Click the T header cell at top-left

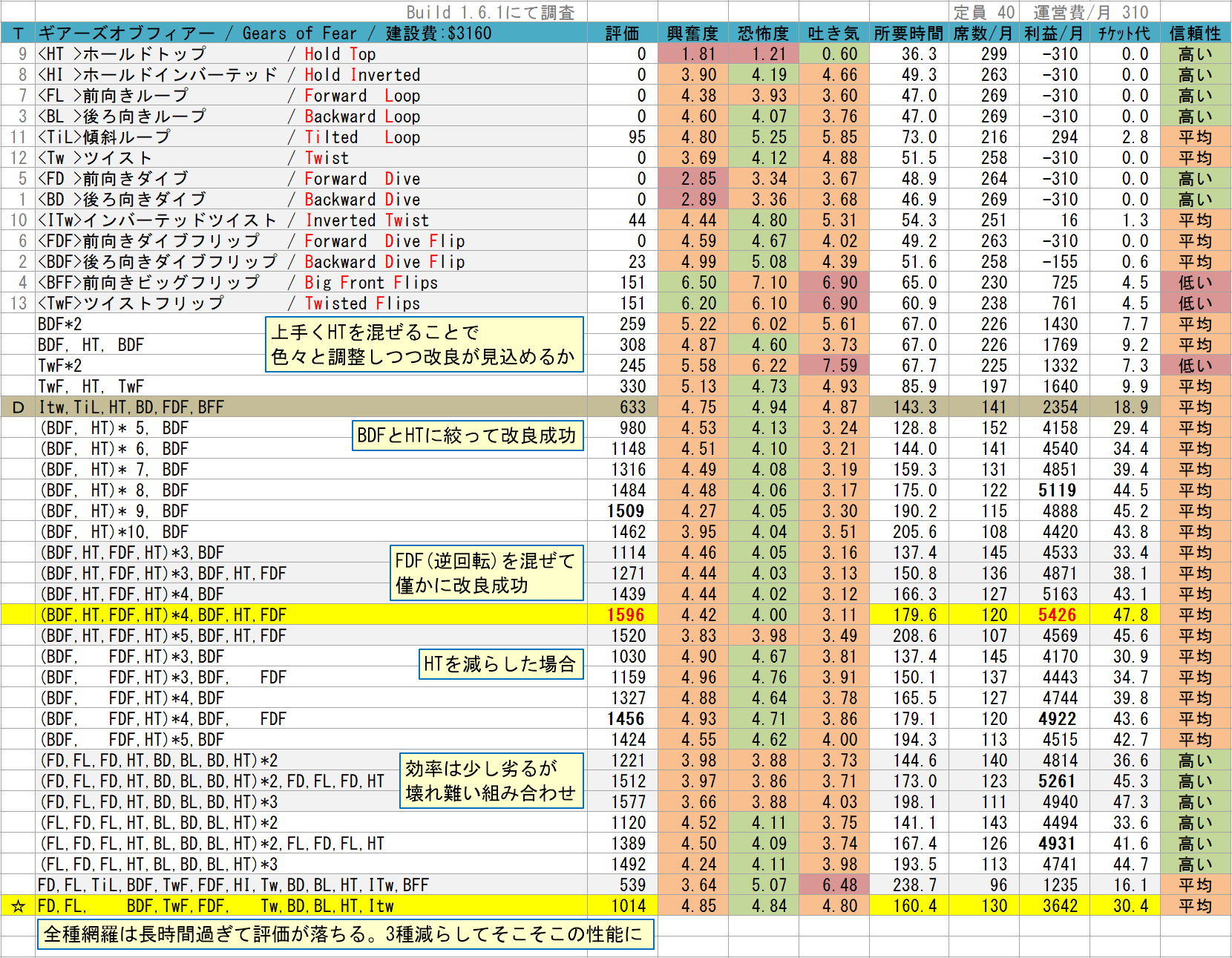[x=18, y=33]
